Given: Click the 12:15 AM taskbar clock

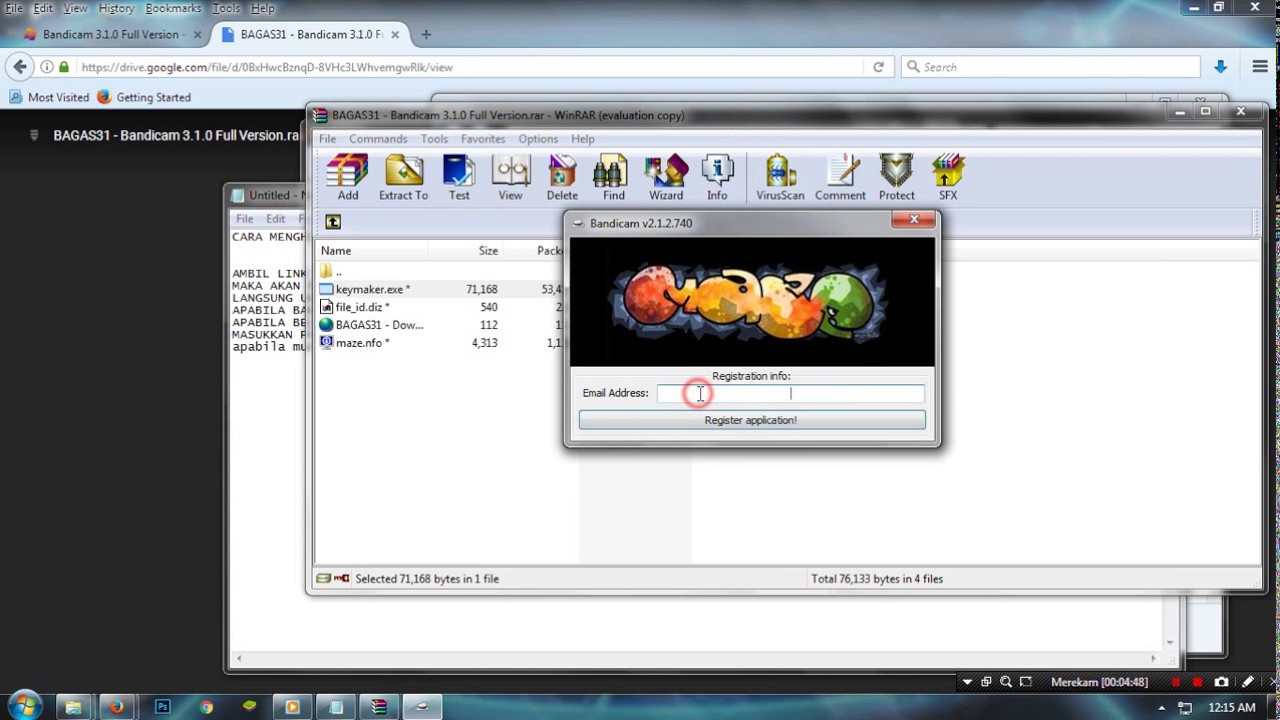Looking at the screenshot, I should pos(1232,707).
